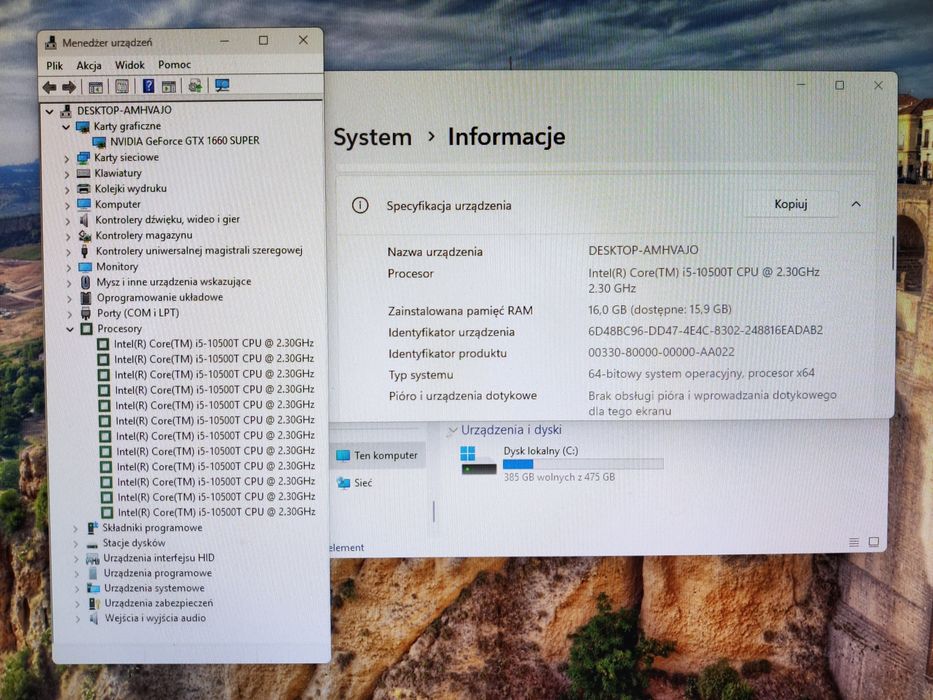Click the Settings window vertical scrollbar

click(893, 254)
